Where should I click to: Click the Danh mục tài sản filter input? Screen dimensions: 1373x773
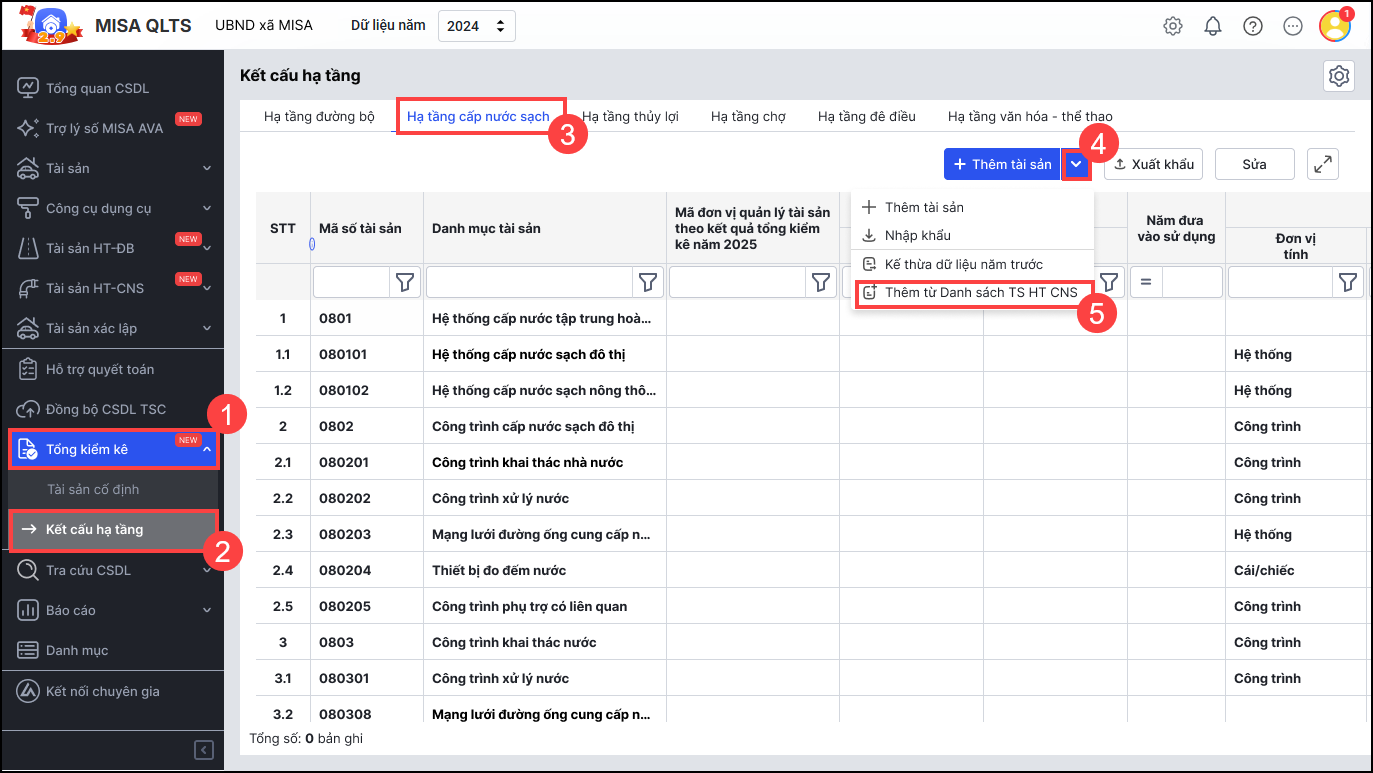(531, 283)
